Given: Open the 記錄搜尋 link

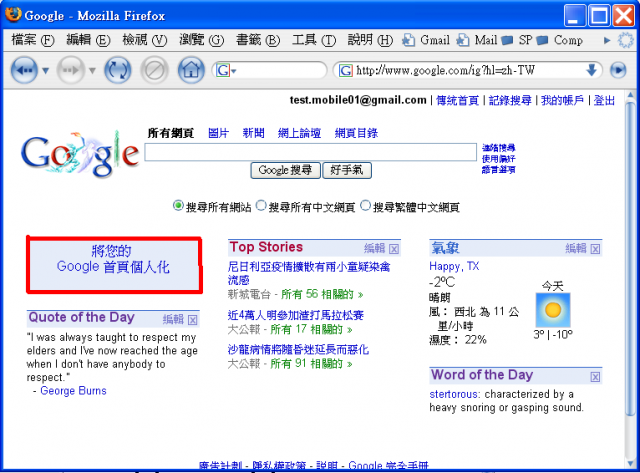Looking at the screenshot, I should tap(510, 100).
